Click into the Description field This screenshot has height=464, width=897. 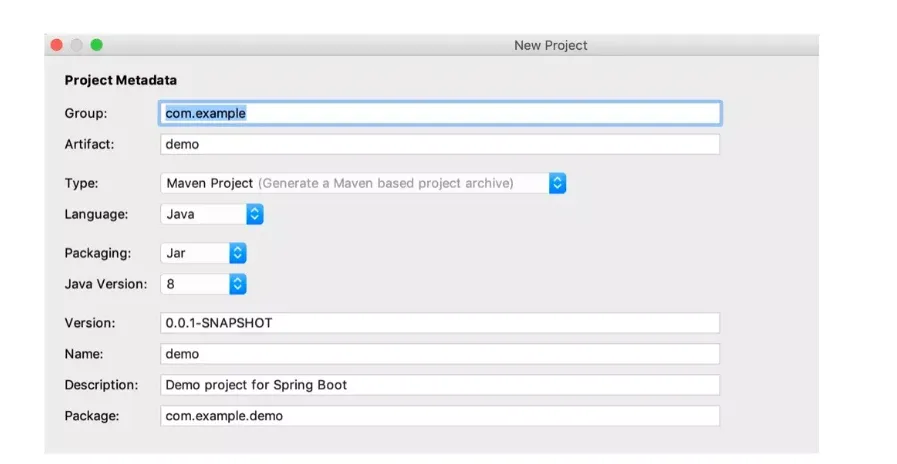coord(440,385)
